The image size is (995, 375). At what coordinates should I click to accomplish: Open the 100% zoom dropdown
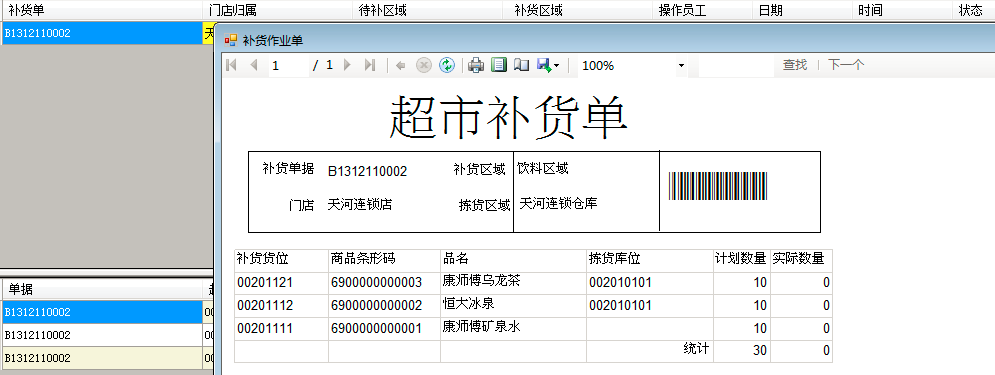[682, 65]
